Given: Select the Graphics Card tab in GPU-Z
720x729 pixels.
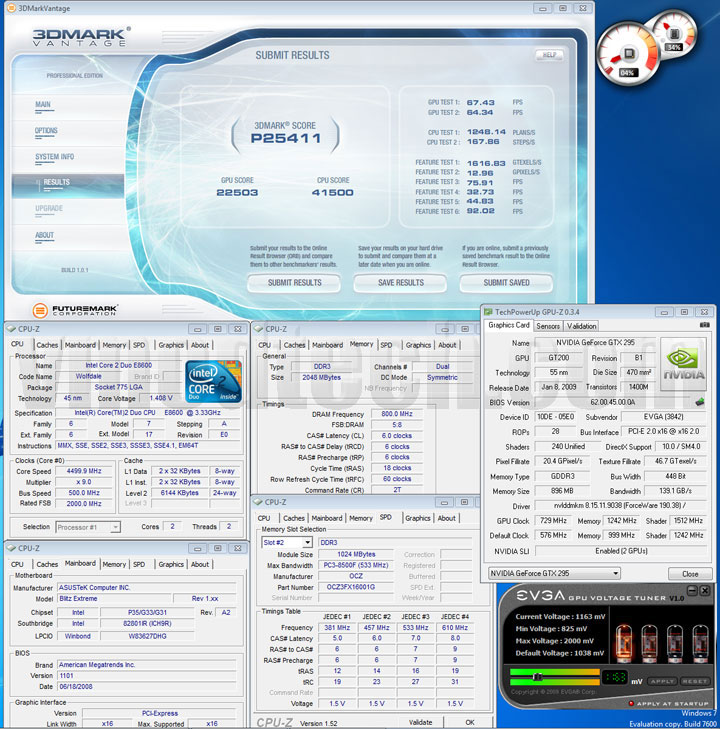Looking at the screenshot, I should click(509, 325).
